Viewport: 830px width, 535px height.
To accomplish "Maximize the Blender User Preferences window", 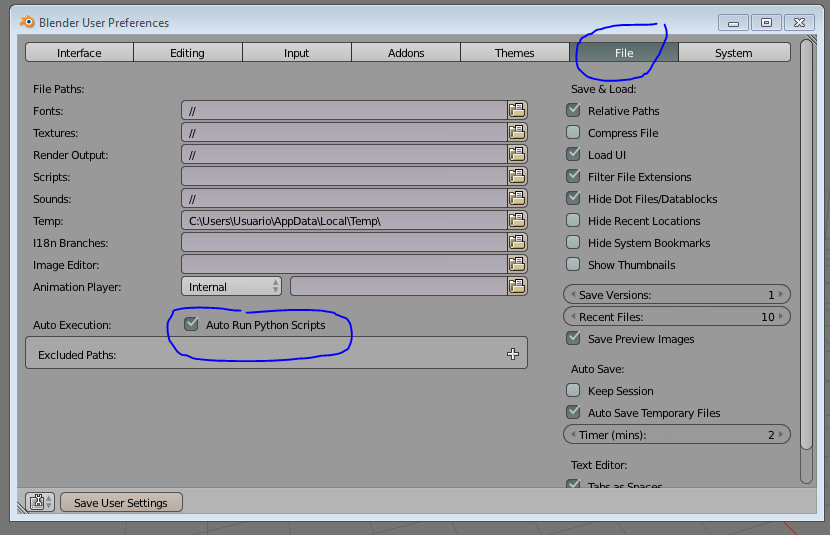I will click(766, 22).
